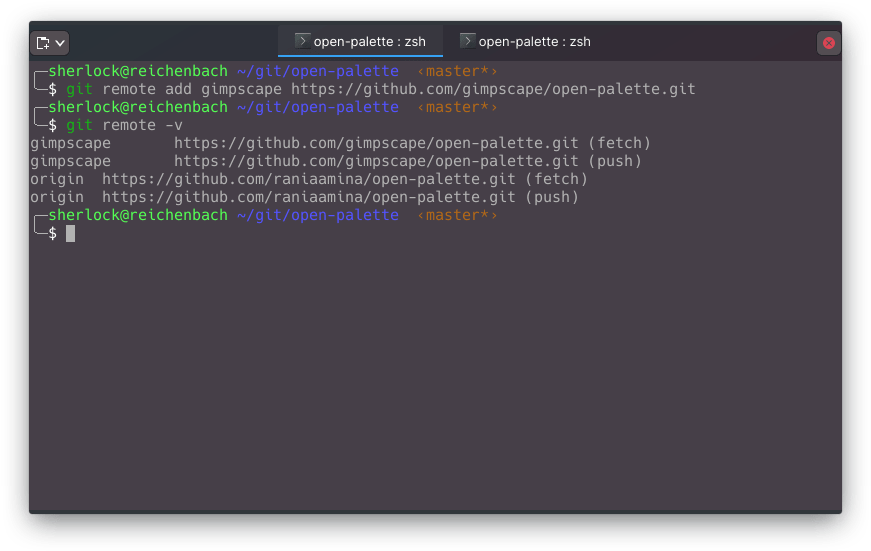Click the first sherlock@reichenbach prompt text

coord(138,71)
